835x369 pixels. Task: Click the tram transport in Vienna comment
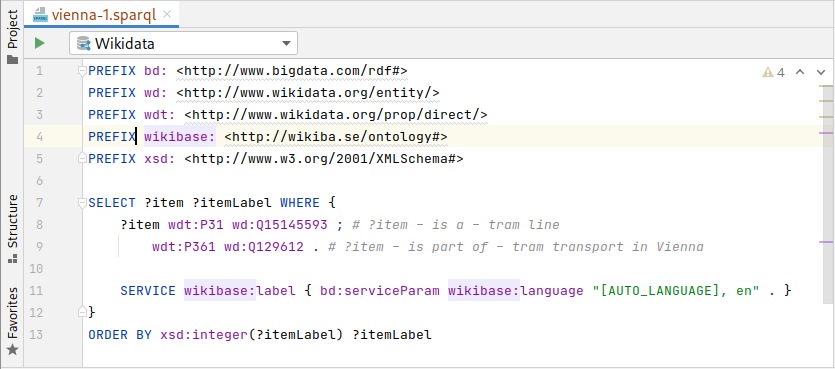tap(515, 247)
